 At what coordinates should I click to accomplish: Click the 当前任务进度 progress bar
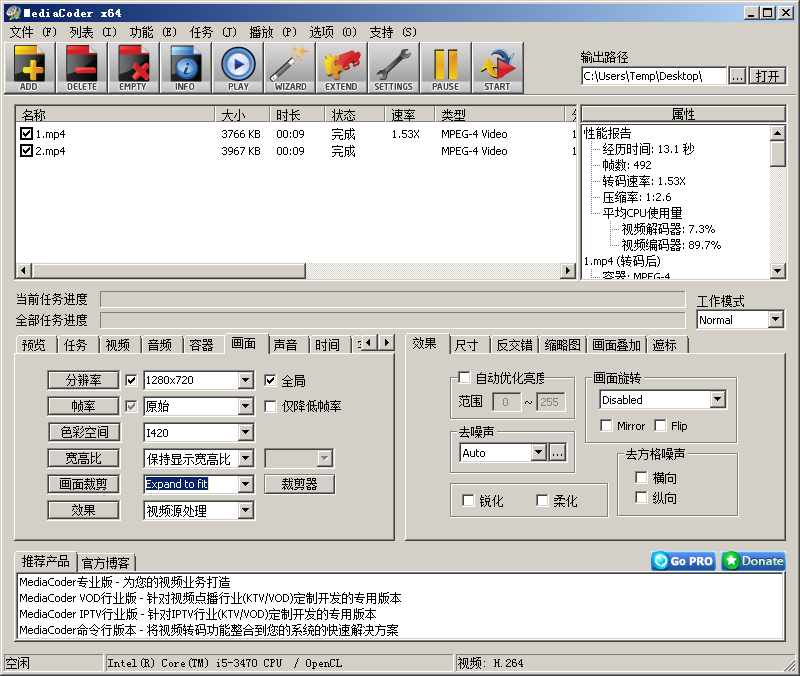tap(392, 299)
